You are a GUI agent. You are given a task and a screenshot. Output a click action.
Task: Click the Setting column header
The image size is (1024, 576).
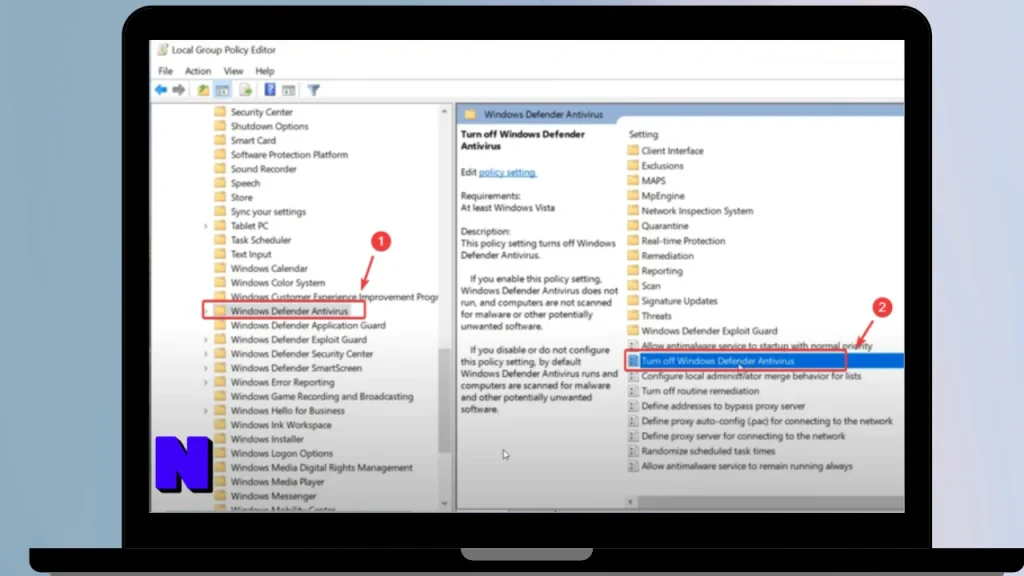coord(643,134)
